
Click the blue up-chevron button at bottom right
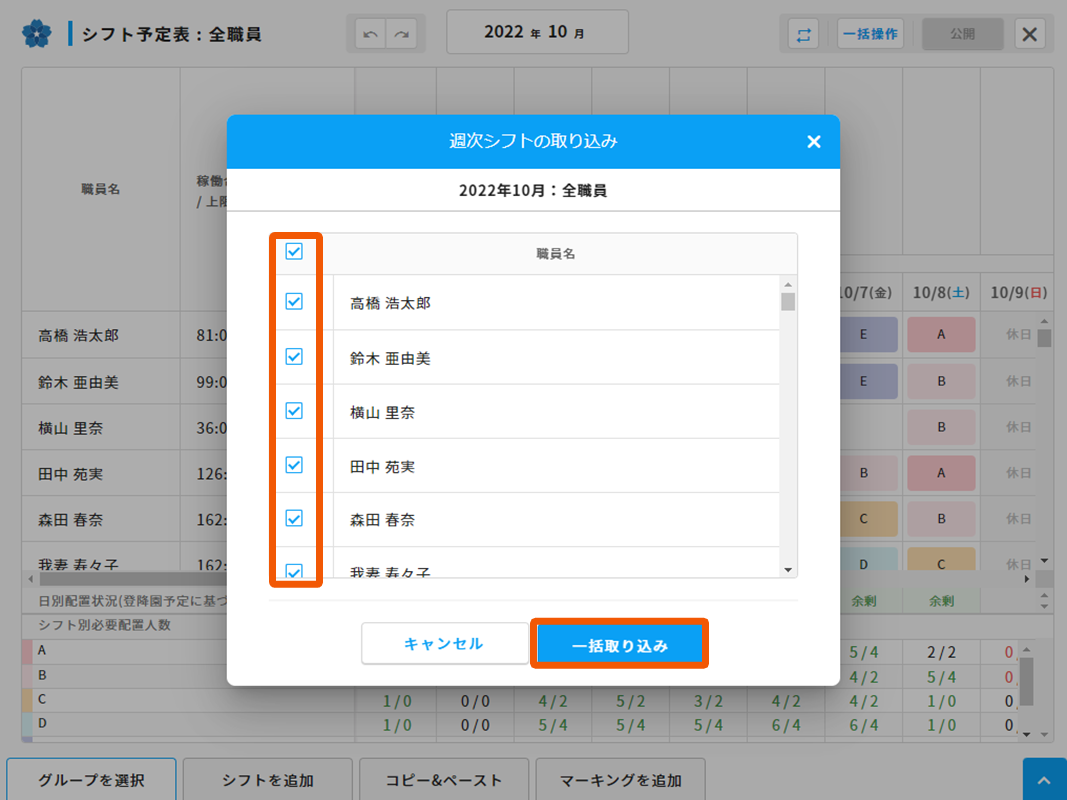click(x=1044, y=780)
